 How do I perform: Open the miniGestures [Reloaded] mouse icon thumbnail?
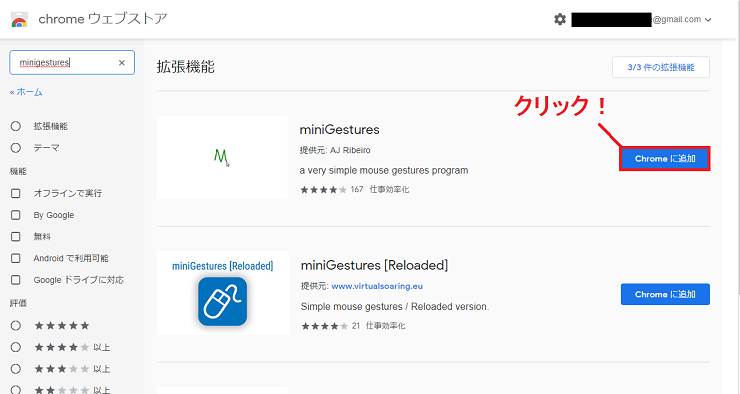coord(222,293)
